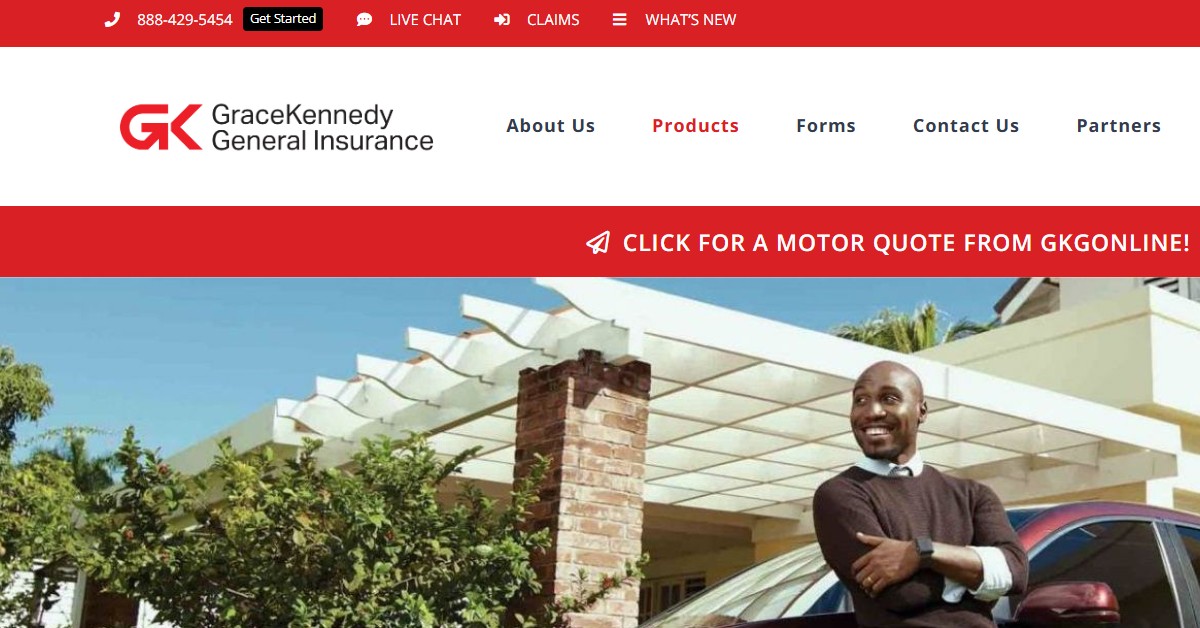Click the phone handset icon
1200x628 pixels.
112,20
